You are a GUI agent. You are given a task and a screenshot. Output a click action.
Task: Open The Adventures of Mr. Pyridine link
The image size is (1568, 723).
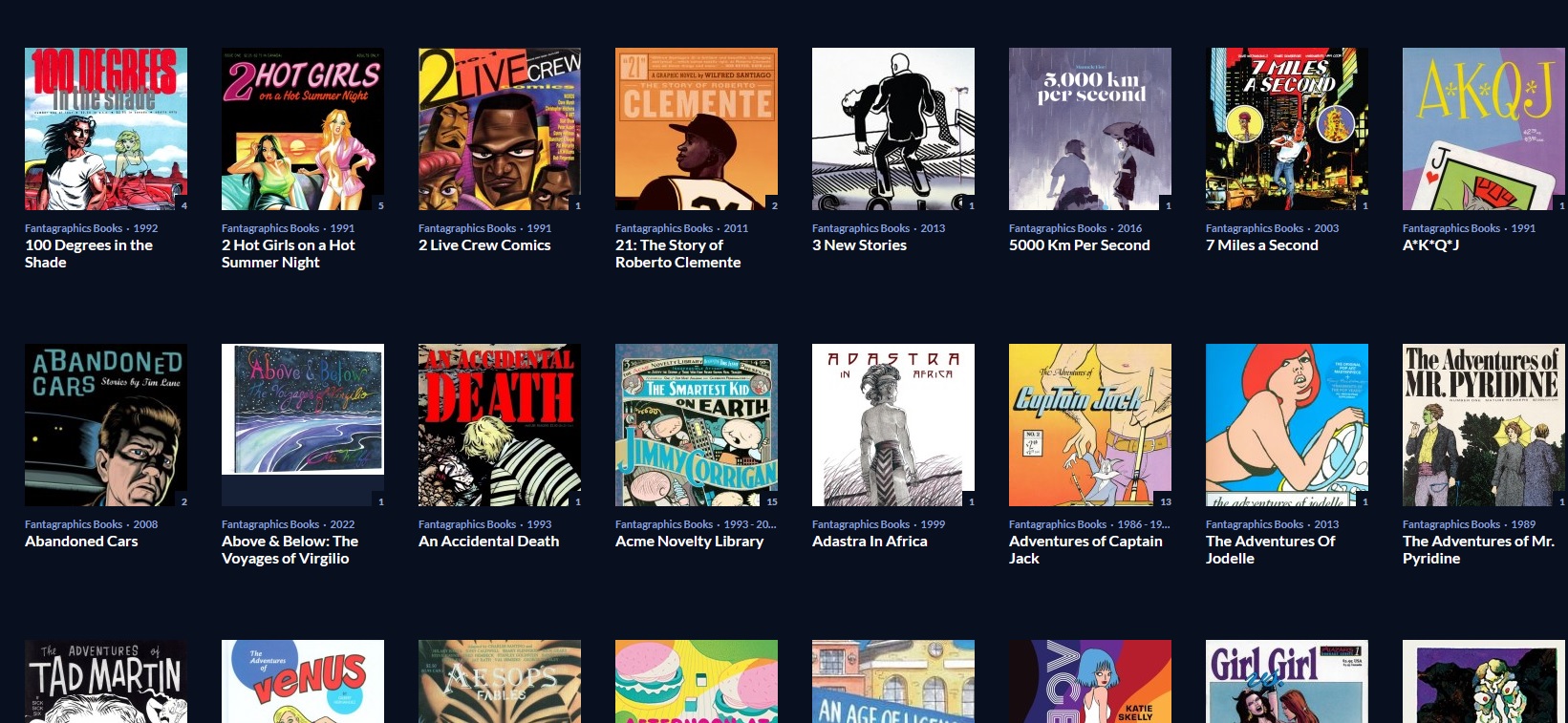[x=1478, y=550]
